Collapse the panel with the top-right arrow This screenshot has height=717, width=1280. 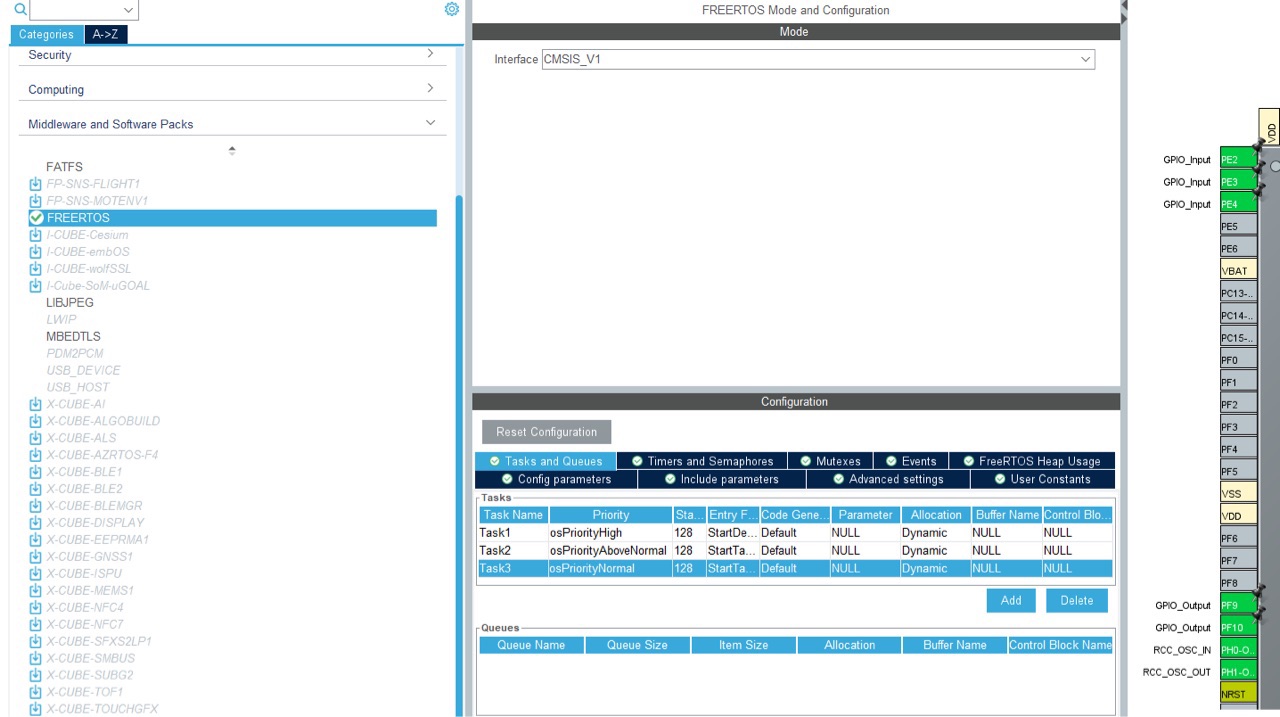(1124, 8)
